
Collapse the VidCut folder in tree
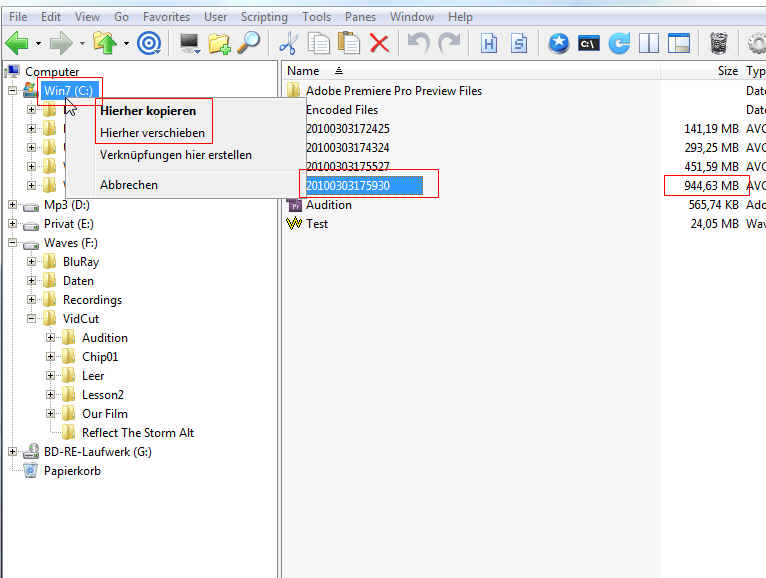coord(32,319)
